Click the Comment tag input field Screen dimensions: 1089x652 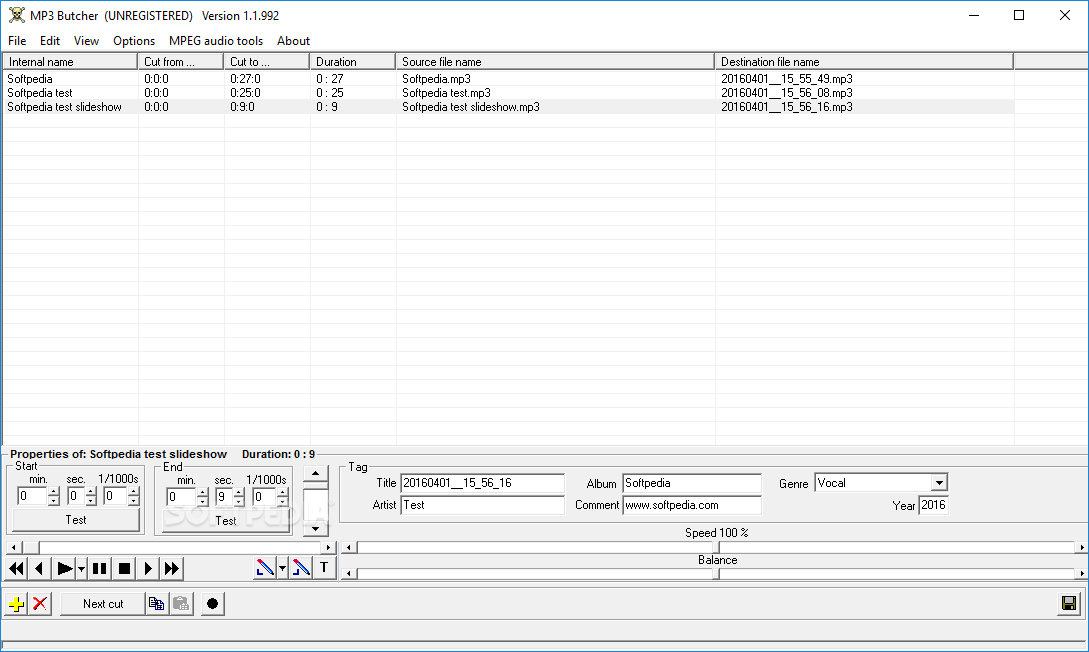click(x=692, y=505)
